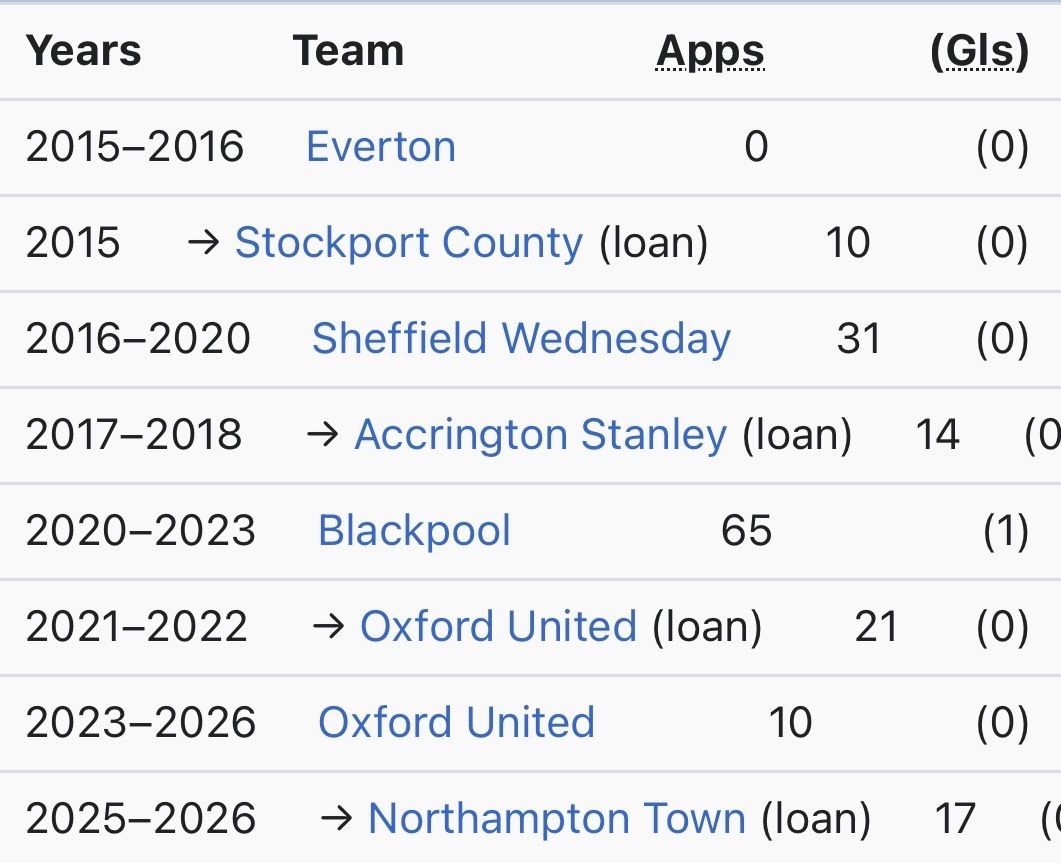
Task: Open the Accrington Stanley link
Action: (541, 435)
